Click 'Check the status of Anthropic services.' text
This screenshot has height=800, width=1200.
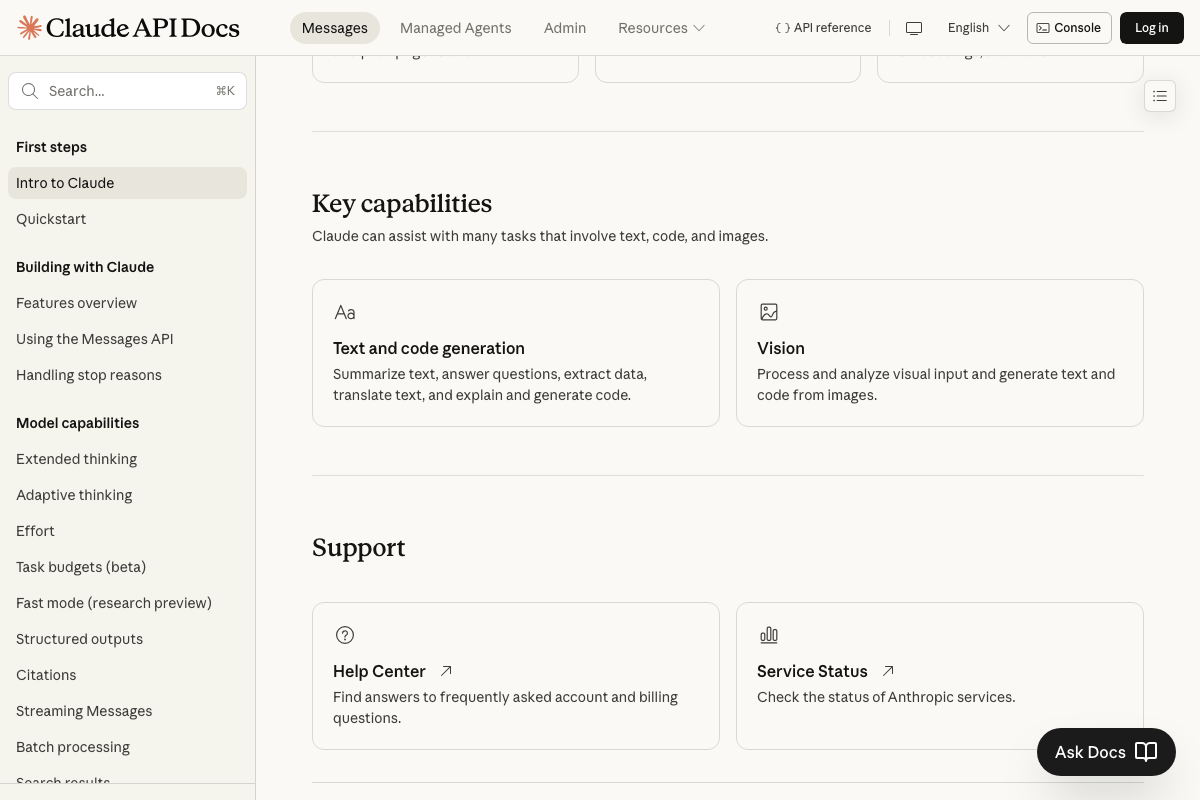[x=886, y=697]
